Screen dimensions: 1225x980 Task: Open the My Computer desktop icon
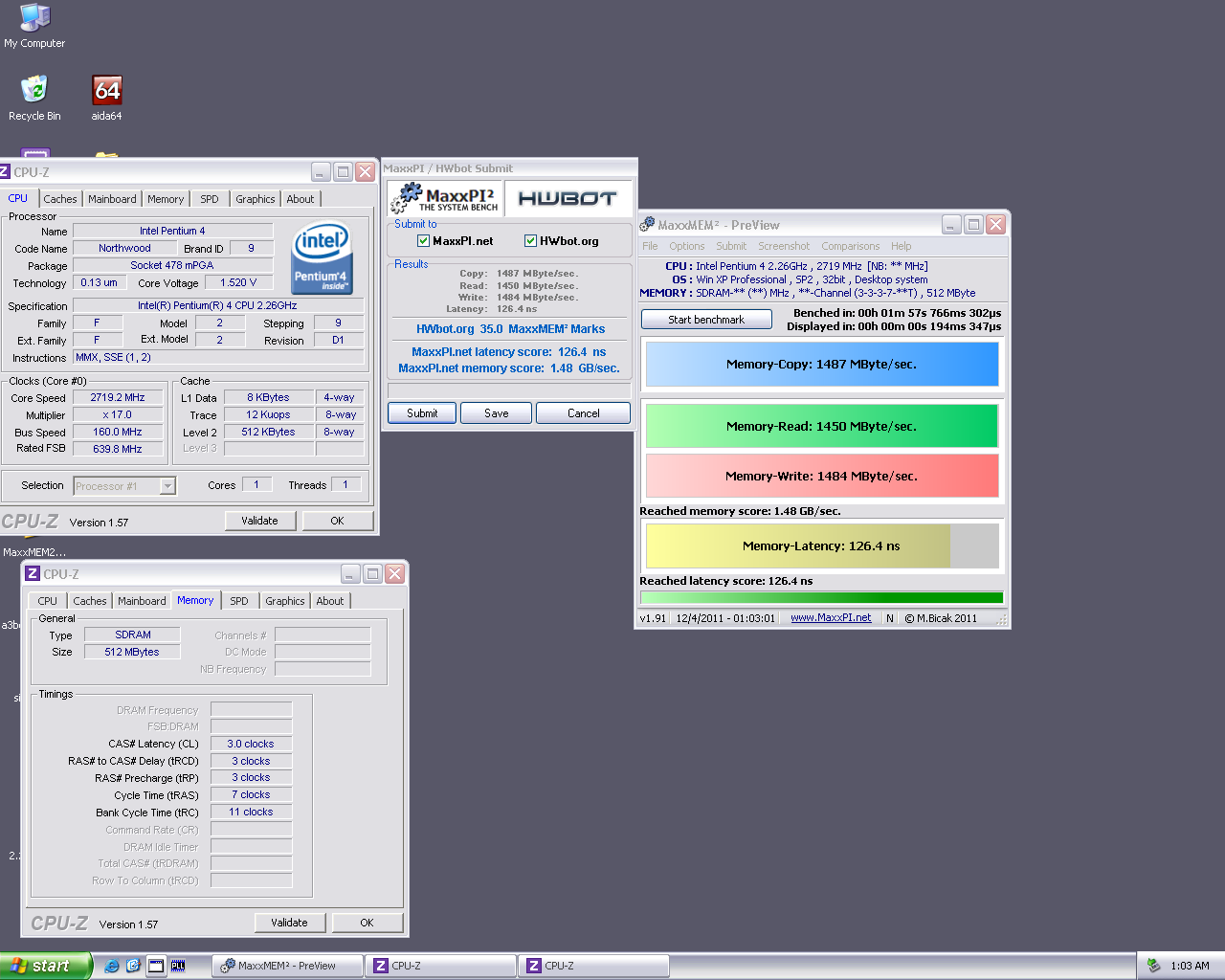34,26
